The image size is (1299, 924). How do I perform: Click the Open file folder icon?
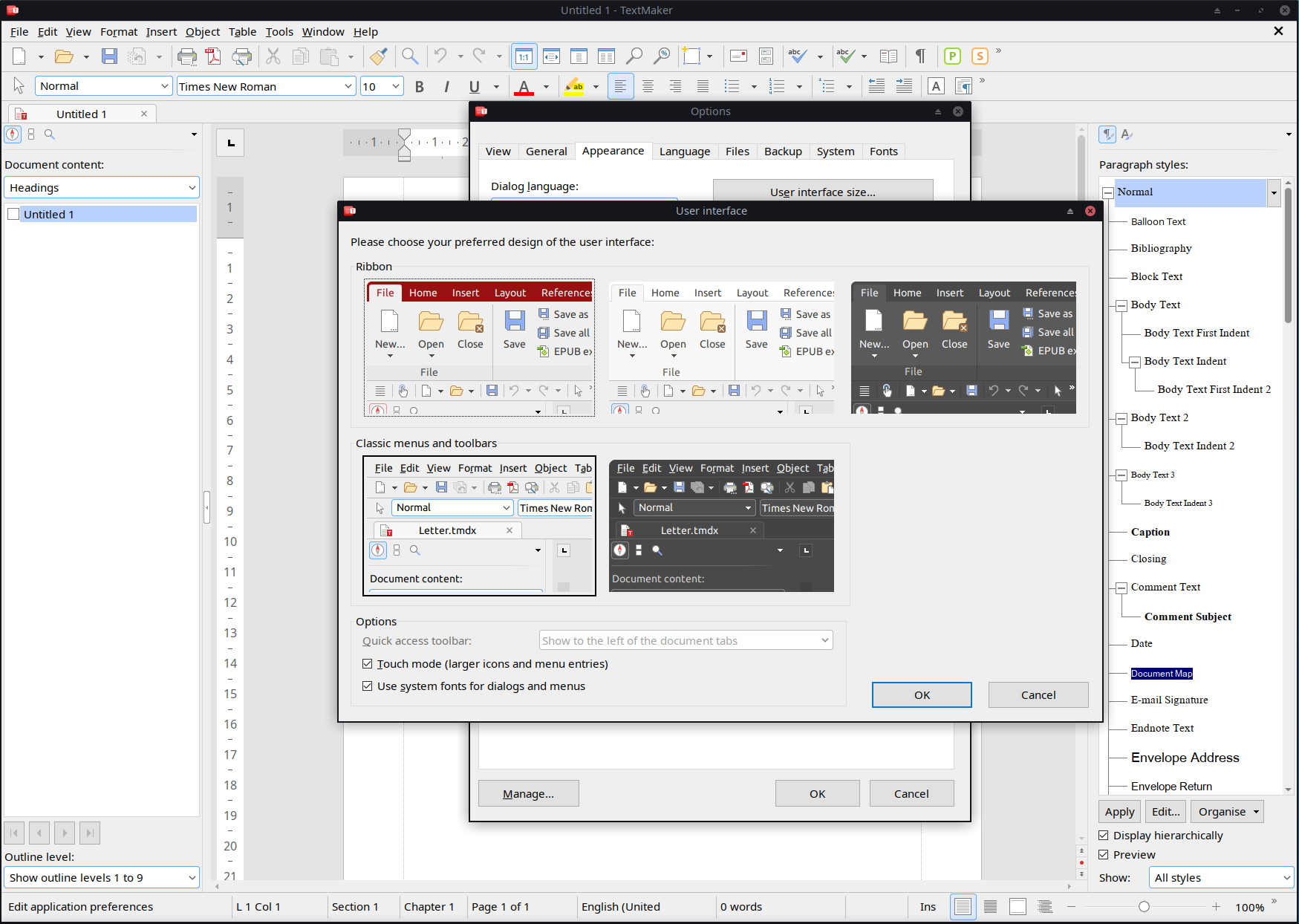pyautogui.click(x=65, y=56)
